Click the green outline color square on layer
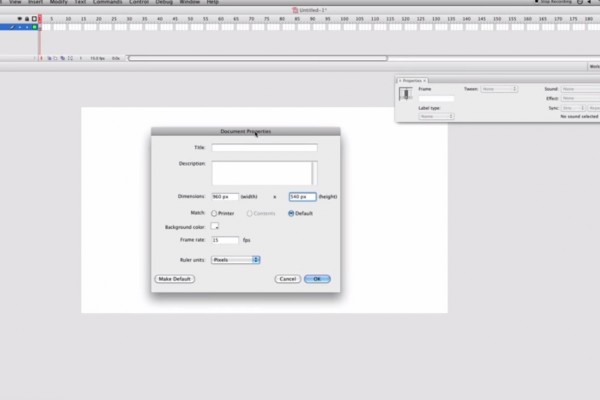 [34, 27]
